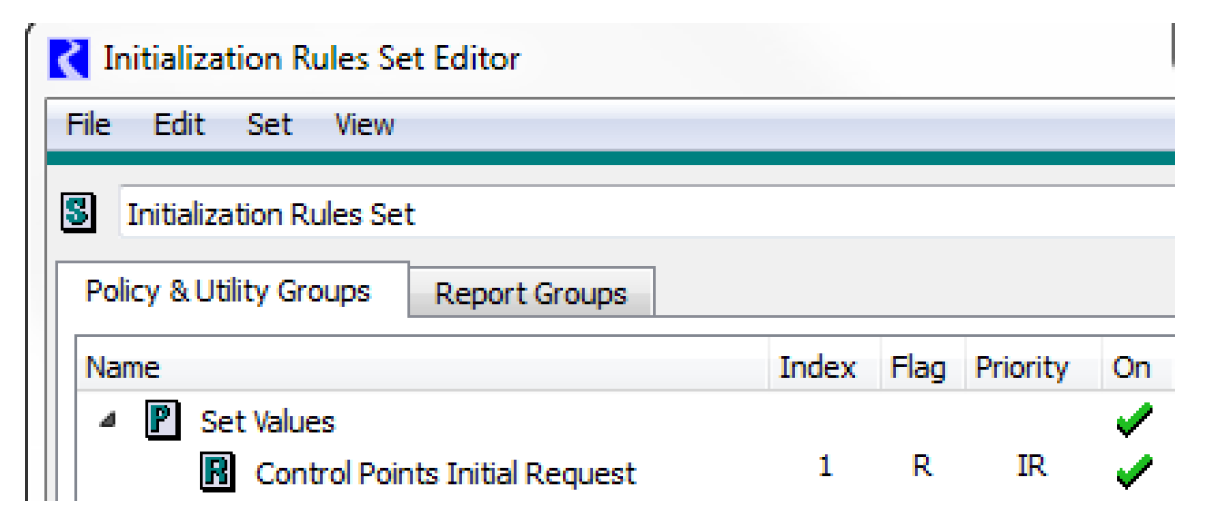The width and height of the screenshot is (1205, 510).
Task: Open the Edit menu
Action: 179,125
